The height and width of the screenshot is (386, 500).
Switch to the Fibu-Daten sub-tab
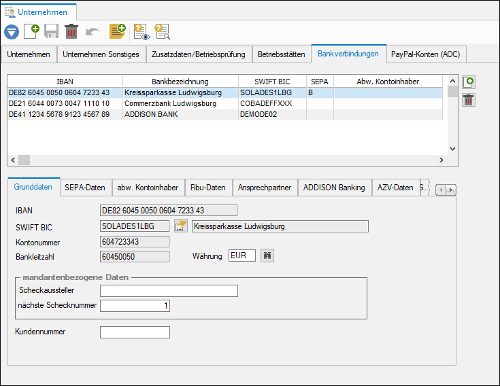[x=208, y=188]
